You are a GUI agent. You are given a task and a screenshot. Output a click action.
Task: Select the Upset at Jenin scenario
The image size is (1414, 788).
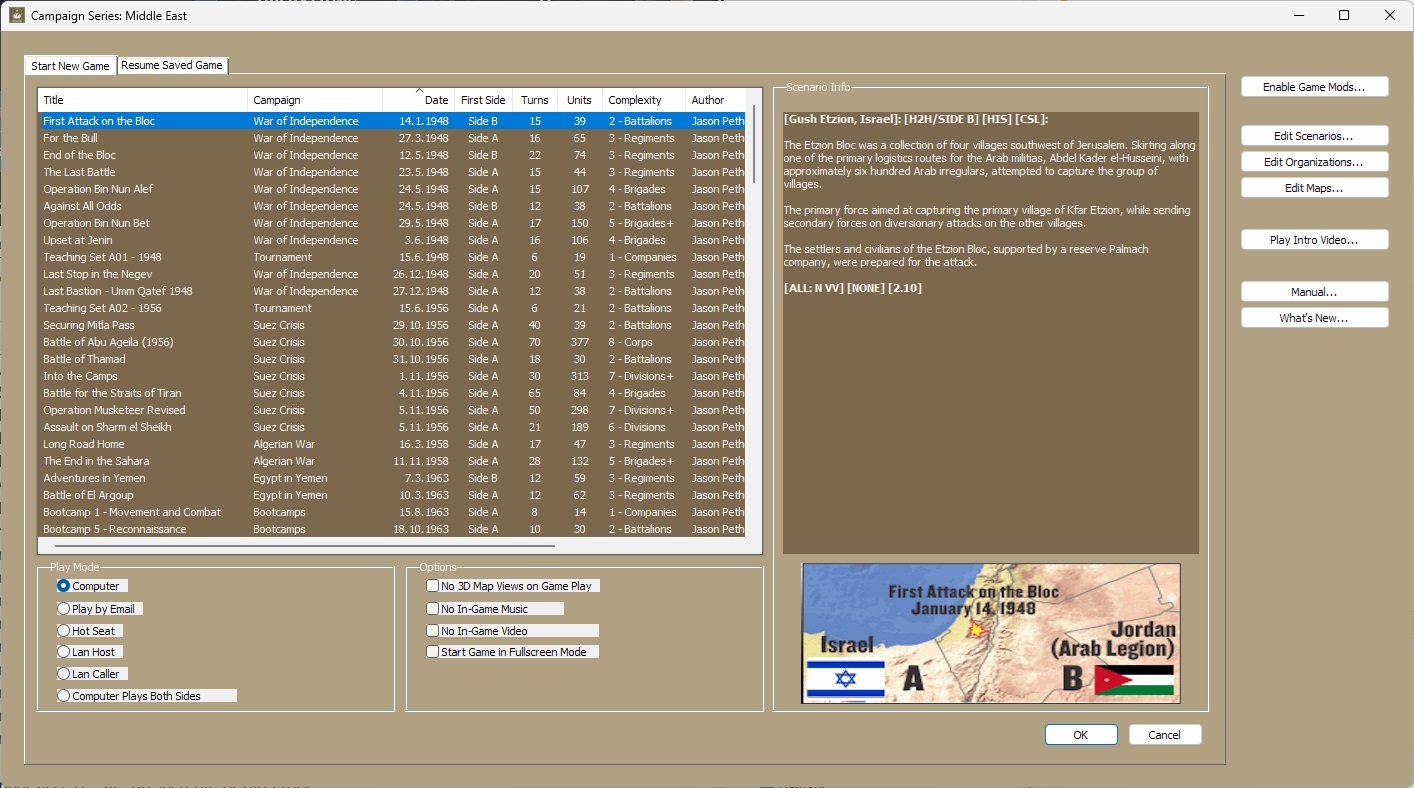tap(391, 240)
